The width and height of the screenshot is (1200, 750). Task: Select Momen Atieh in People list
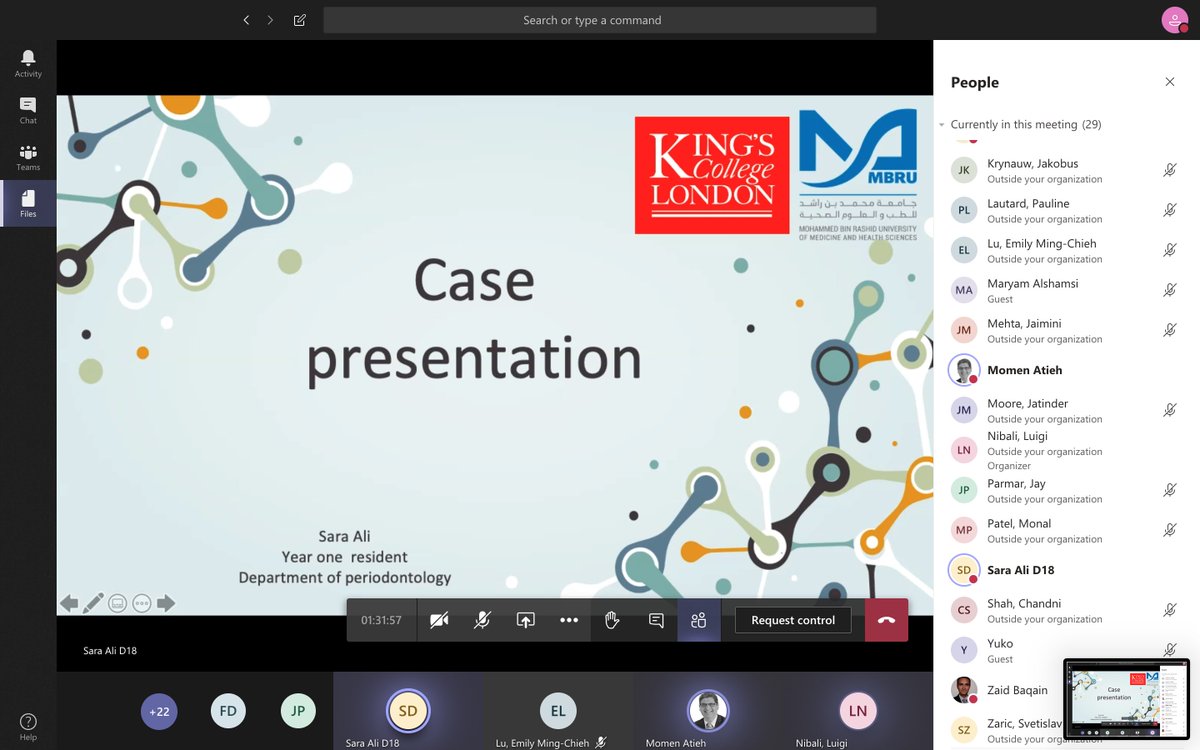(x=1066, y=370)
